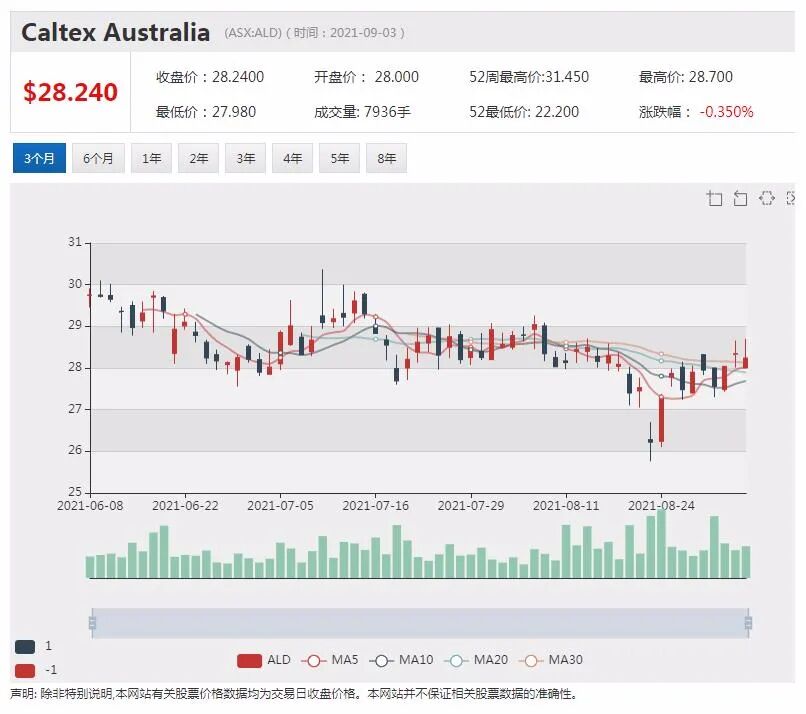This screenshot has width=806, height=714.
Task: Click the $28.240 current price
Action: [70, 92]
